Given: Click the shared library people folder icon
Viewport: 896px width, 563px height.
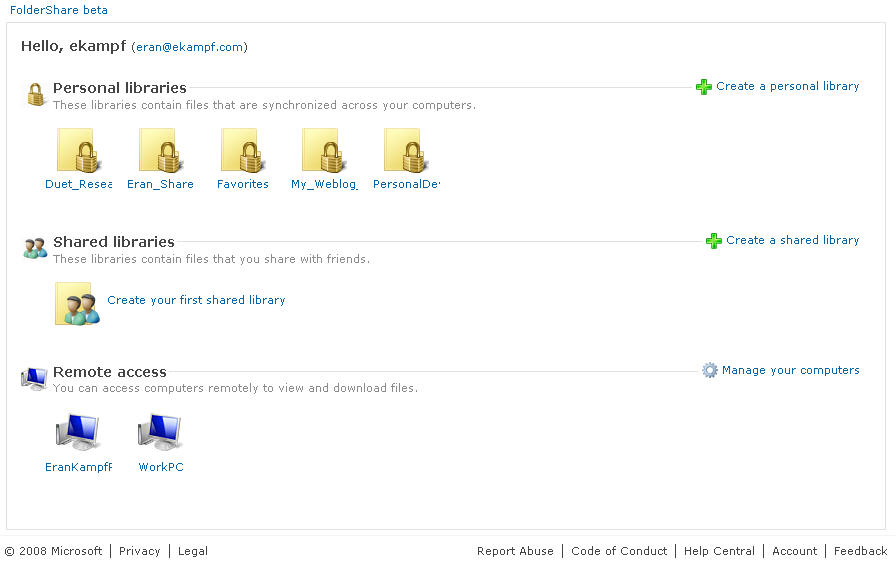Looking at the screenshot, I should pos(78,304).
